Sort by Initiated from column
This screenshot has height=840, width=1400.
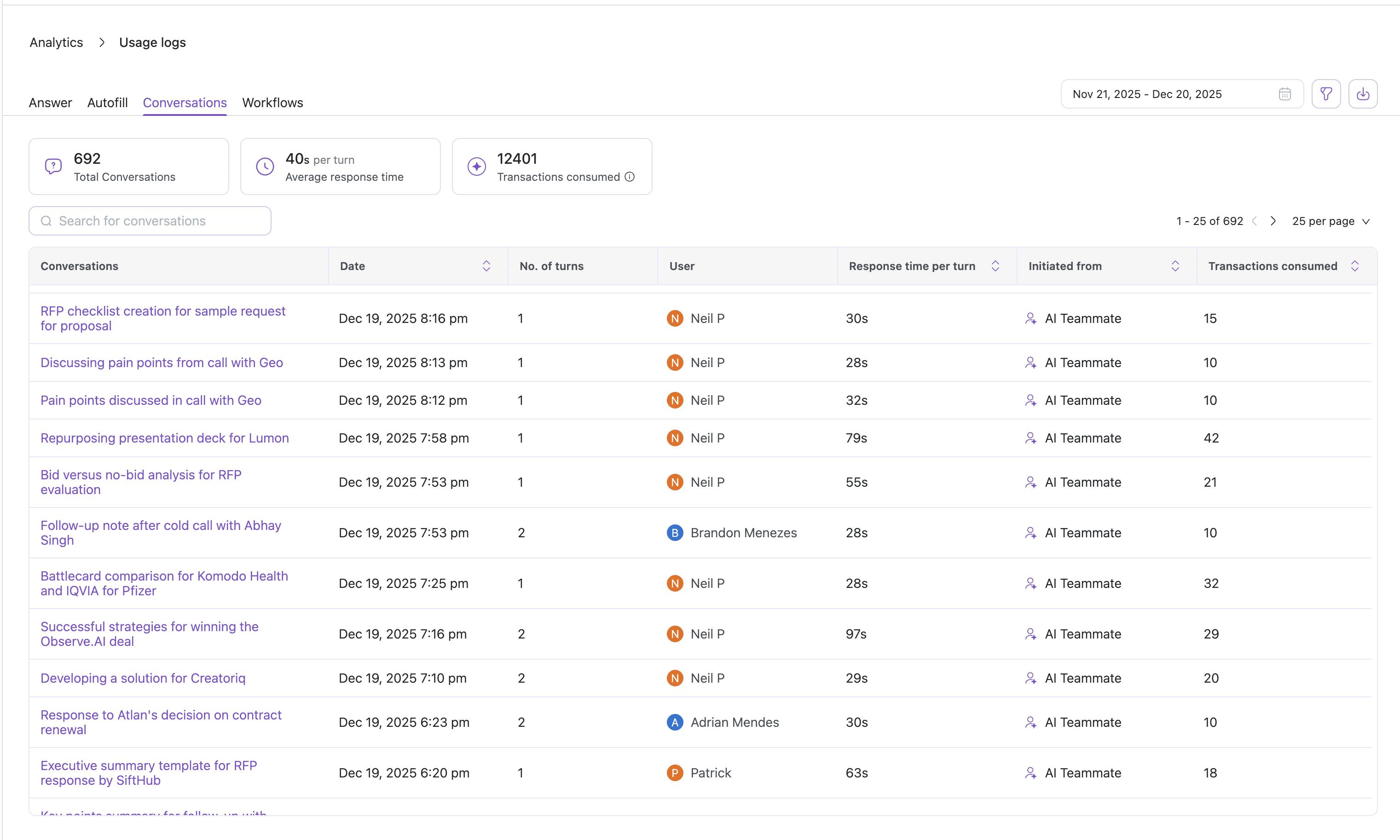(x=1175, y=266)
